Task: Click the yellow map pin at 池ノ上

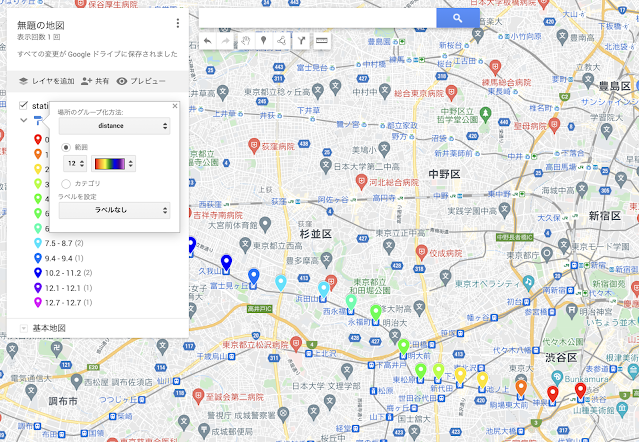Action: 482,380
